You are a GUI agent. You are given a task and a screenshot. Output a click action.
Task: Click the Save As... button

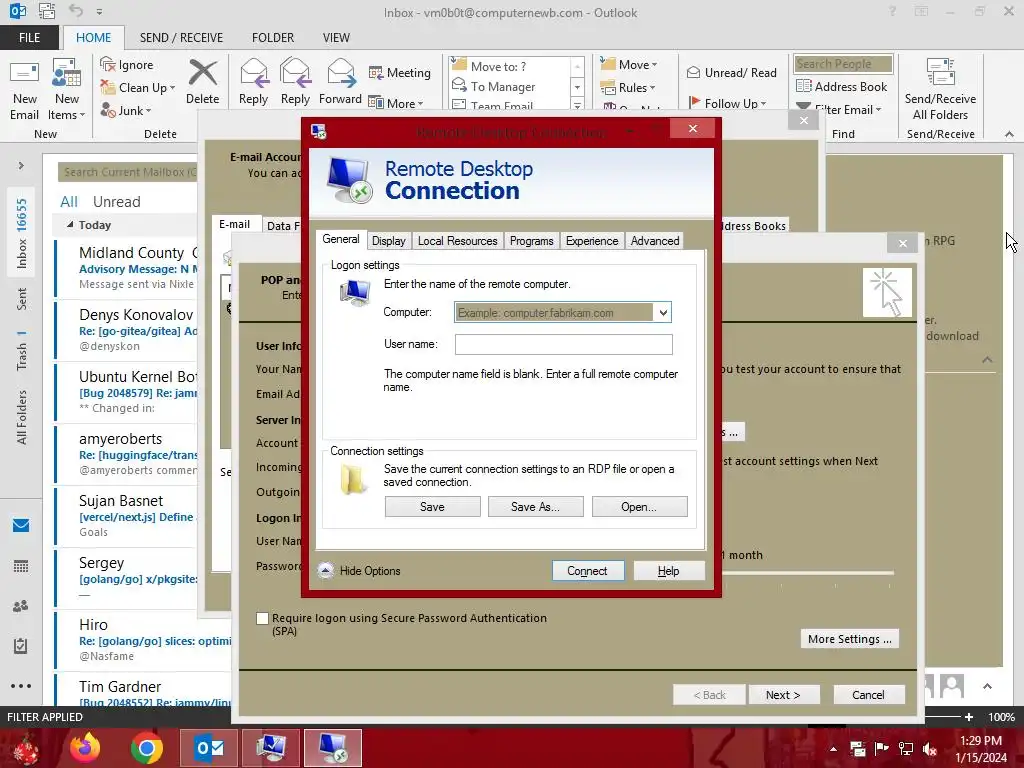[x=536, y=507]
